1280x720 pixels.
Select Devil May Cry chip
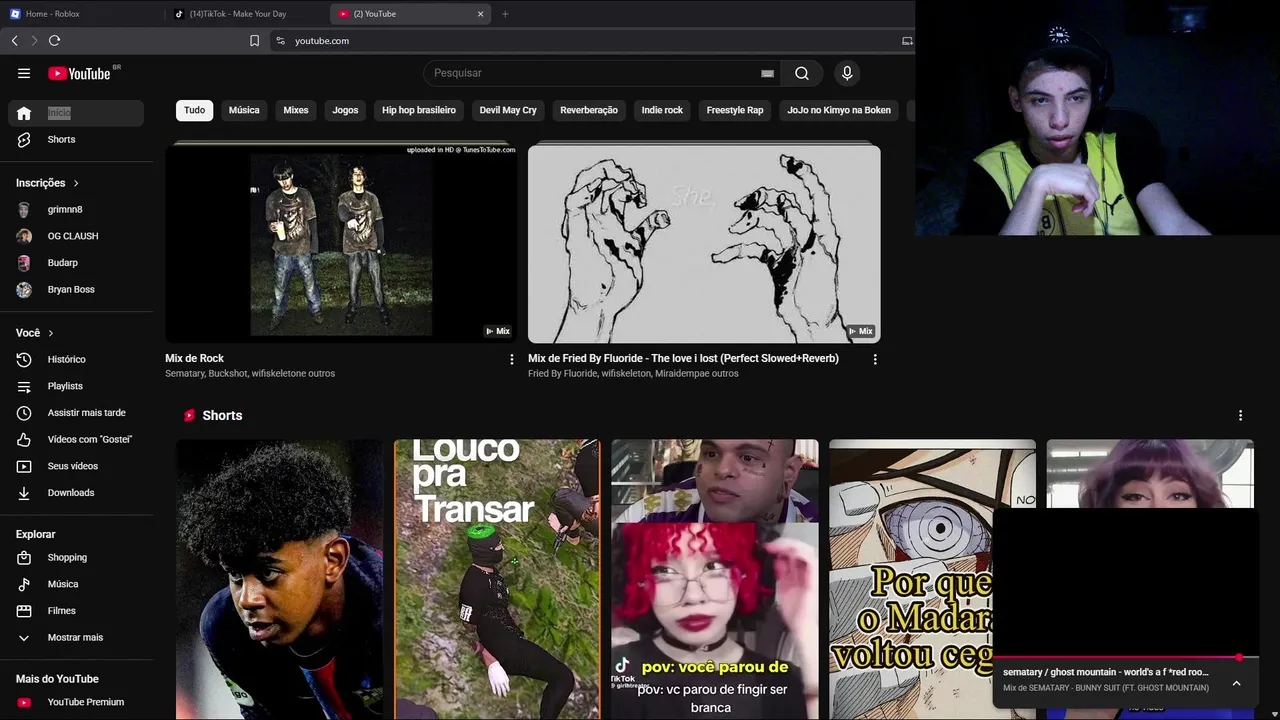(x=508, y=110)
